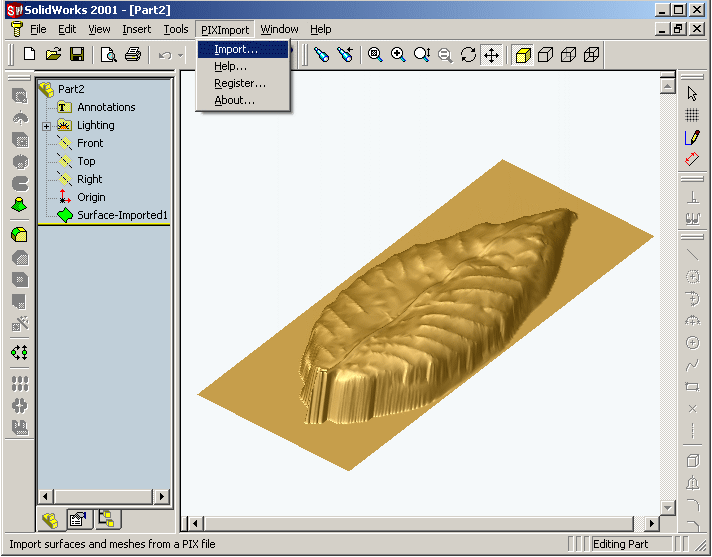Click viewport vertical scroll up arrow
This screenshot has height=557, width=712.
point(667,86)
